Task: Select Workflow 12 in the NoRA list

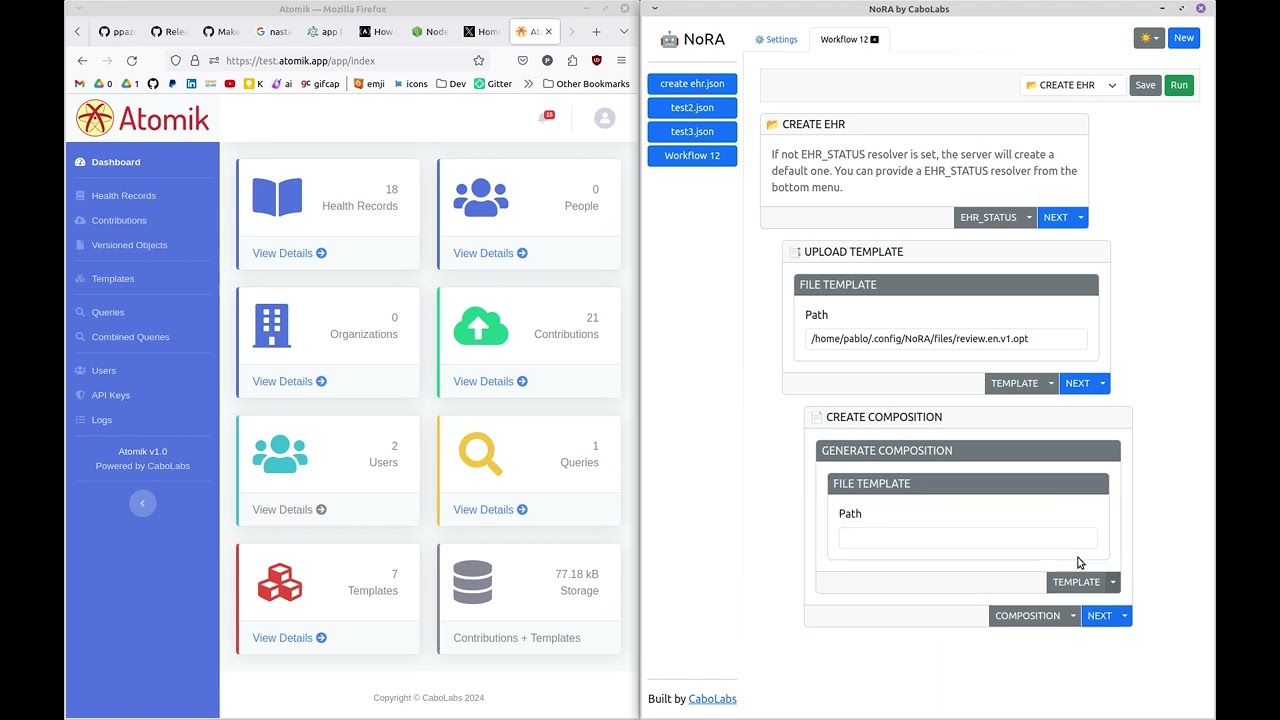Action: point(692,156)
